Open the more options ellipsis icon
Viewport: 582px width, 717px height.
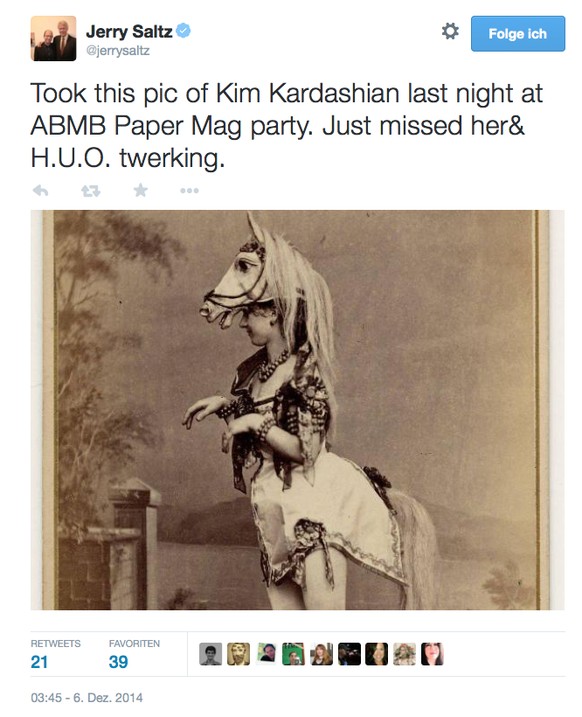point(189,191)
